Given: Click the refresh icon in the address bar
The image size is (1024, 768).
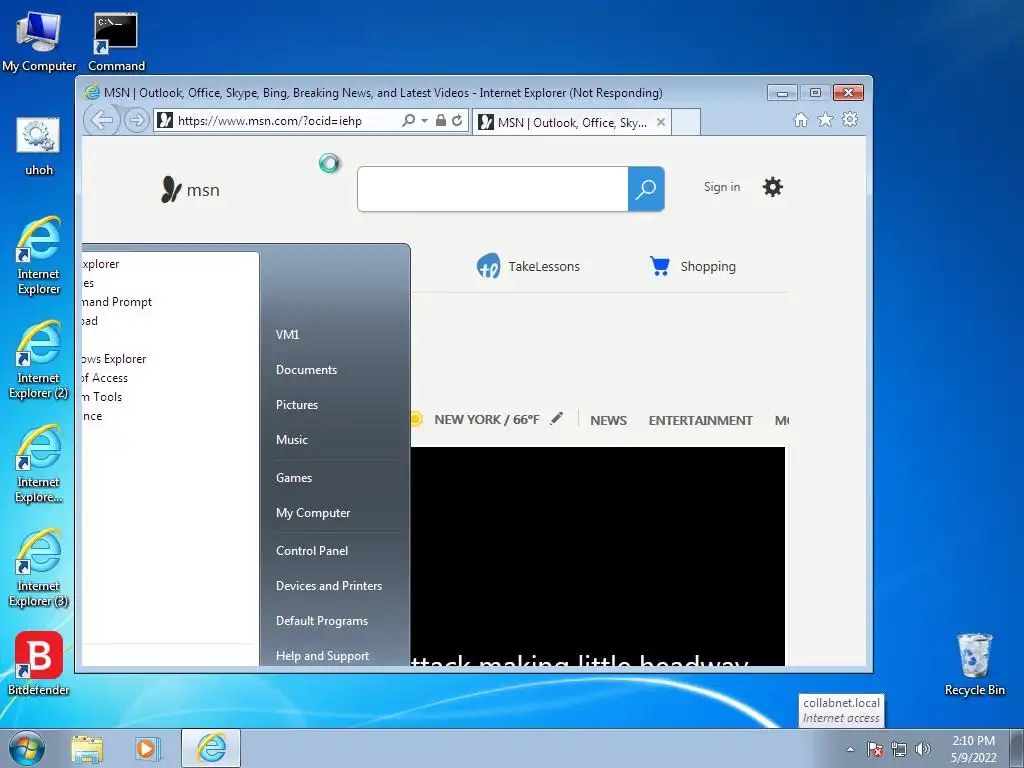Looking at the screenshot, I should (457, 120).
